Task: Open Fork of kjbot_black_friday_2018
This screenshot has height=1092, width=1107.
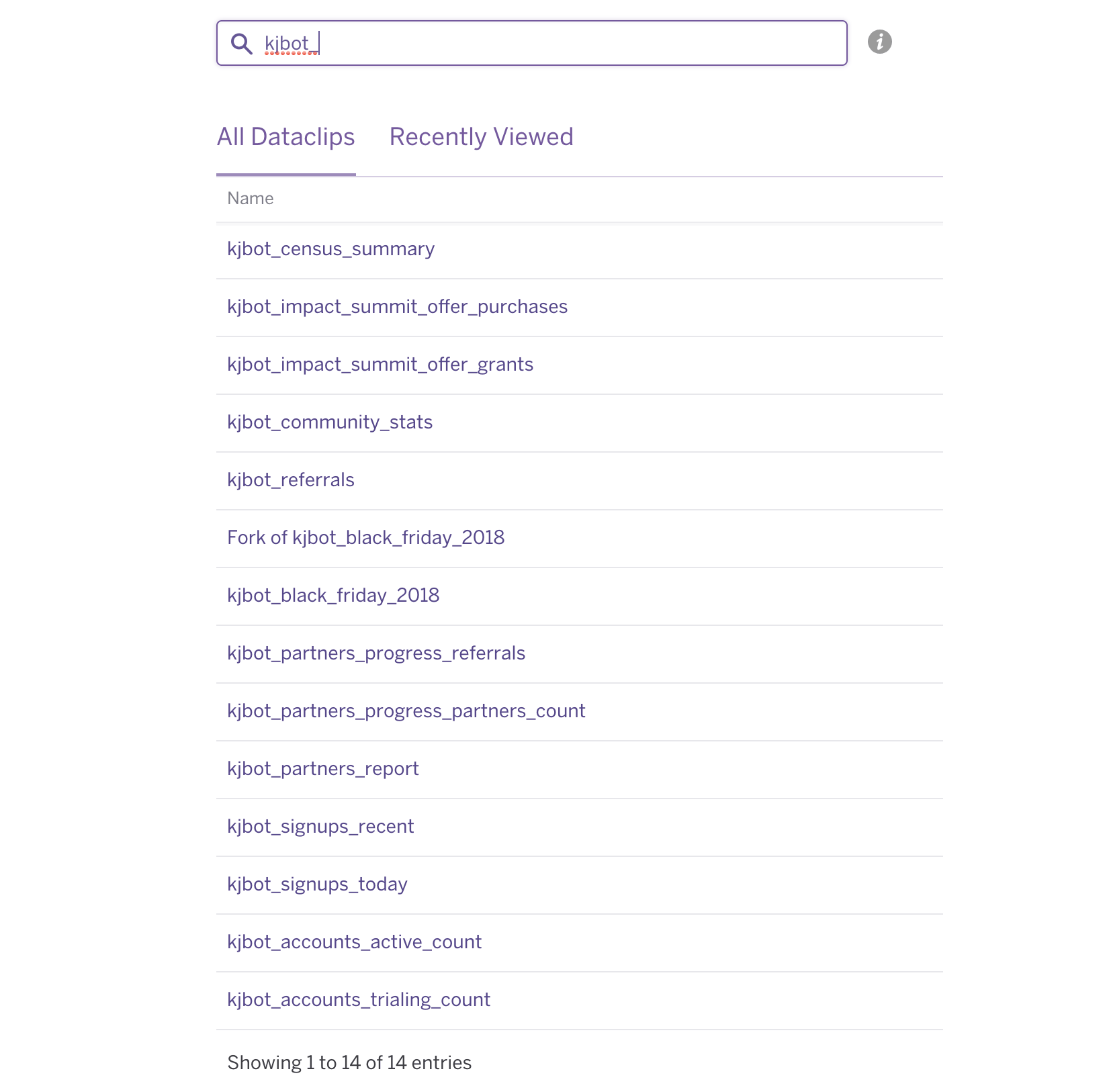Action: click(x=365, y=538)
